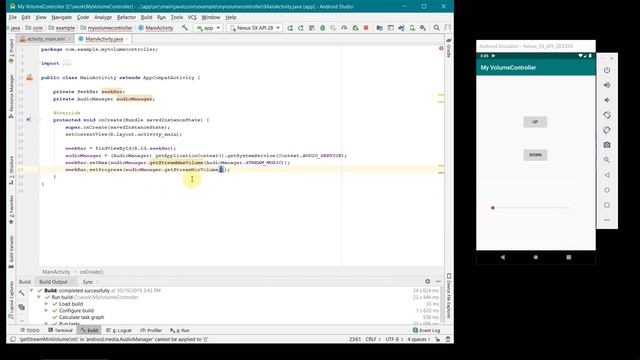Click the emulator volume down icon
The height and width of the screenshot is (360, 640).
607,100
